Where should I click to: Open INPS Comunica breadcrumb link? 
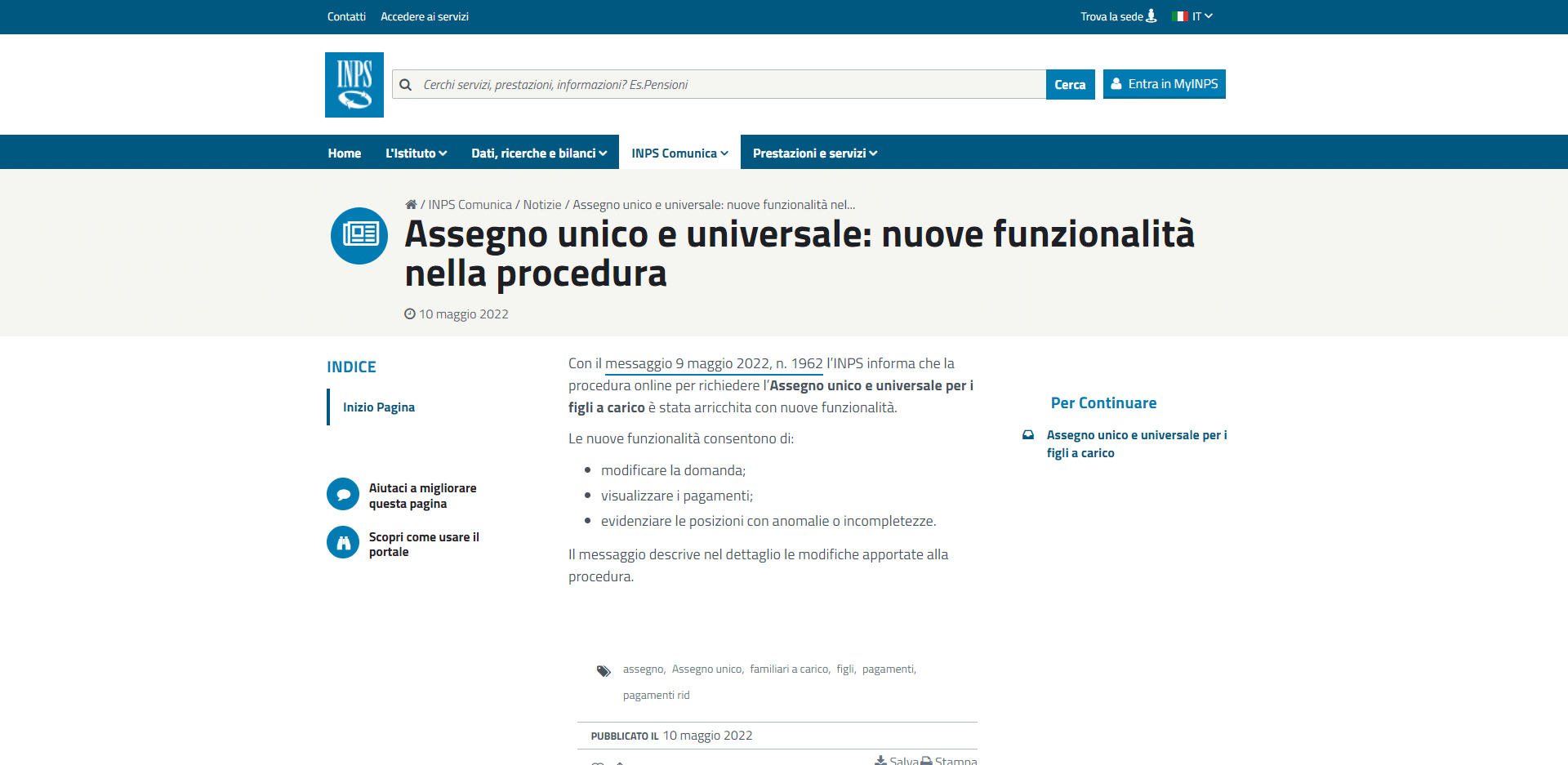click(x=470, y=205)
